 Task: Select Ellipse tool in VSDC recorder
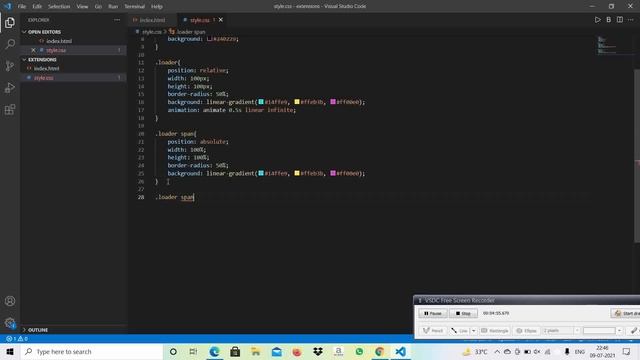[x=527, y=331]
